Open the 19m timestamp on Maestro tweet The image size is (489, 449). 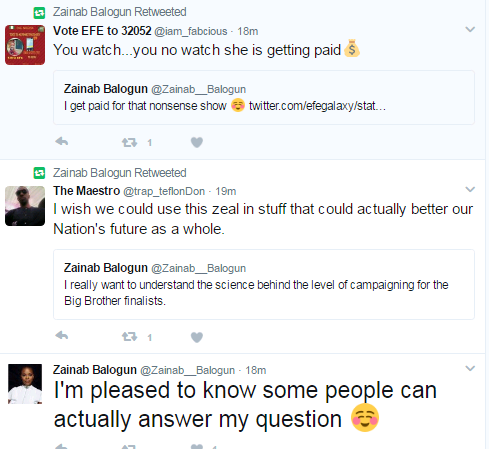(226, 191)
